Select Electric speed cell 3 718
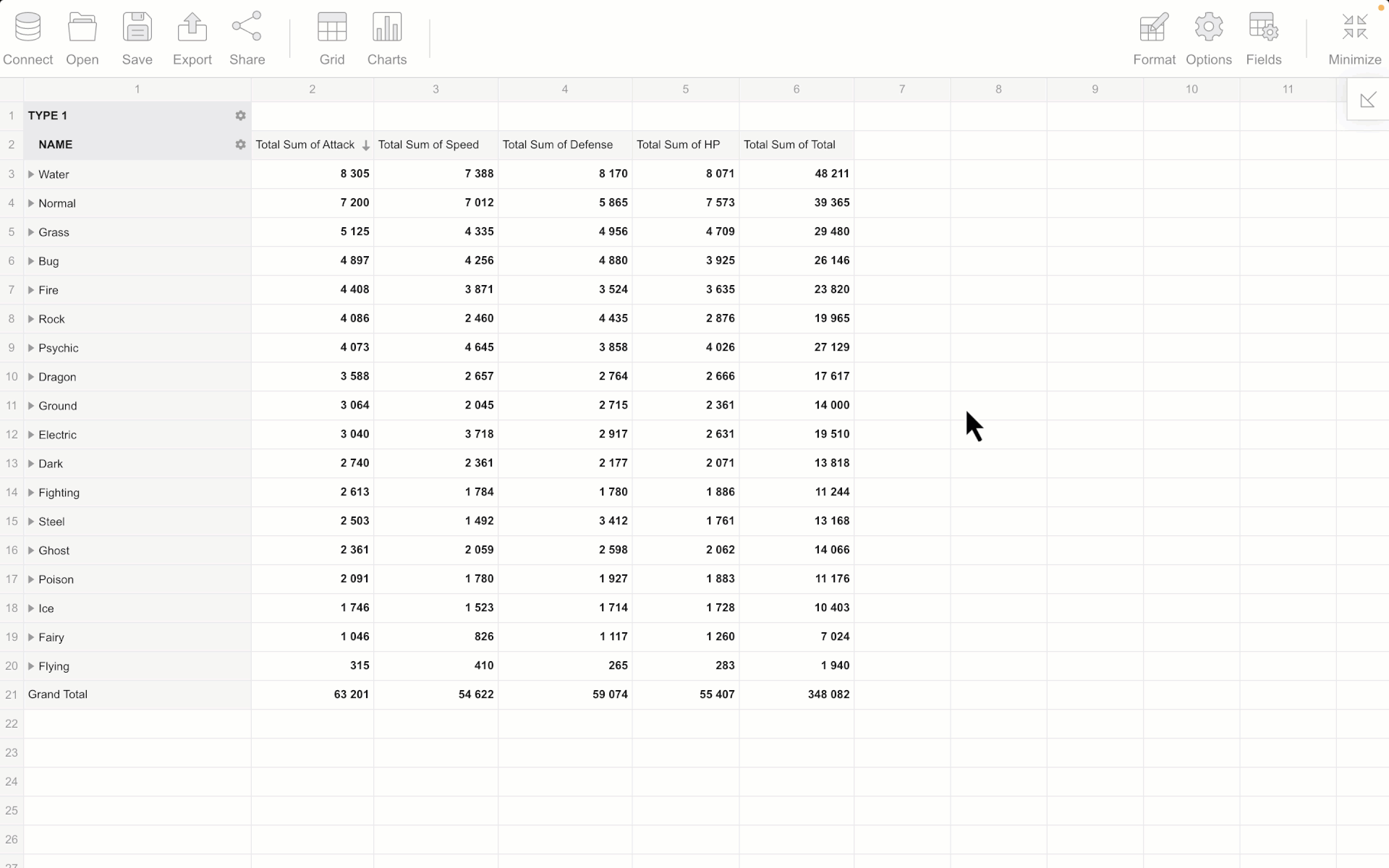 coord(436,434)
